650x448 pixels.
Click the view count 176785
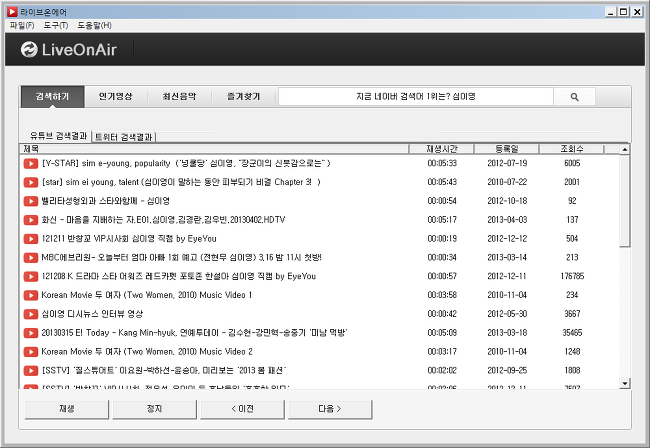(572, 276)
